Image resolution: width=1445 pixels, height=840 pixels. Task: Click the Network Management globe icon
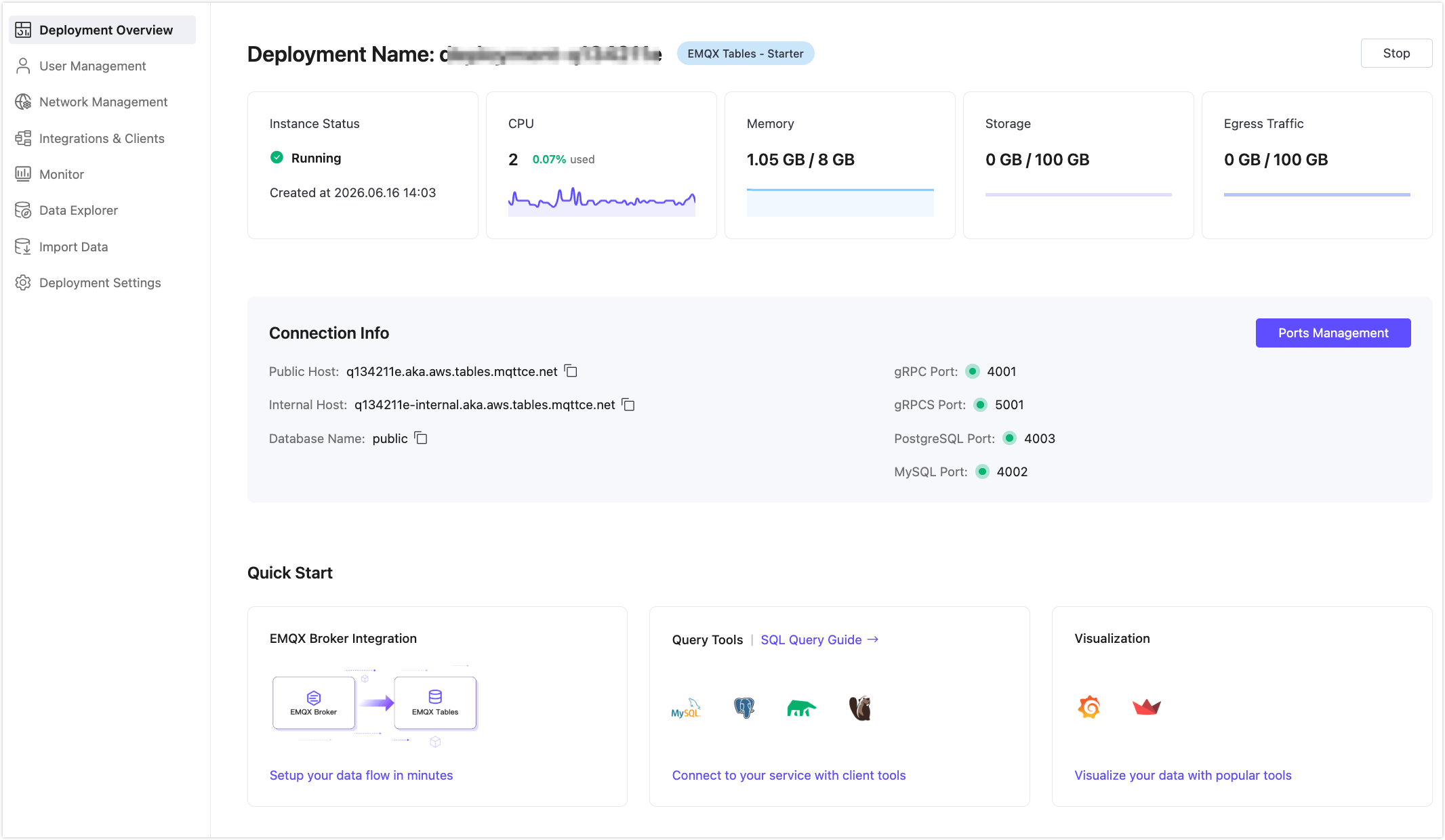[x=23, y=102]
